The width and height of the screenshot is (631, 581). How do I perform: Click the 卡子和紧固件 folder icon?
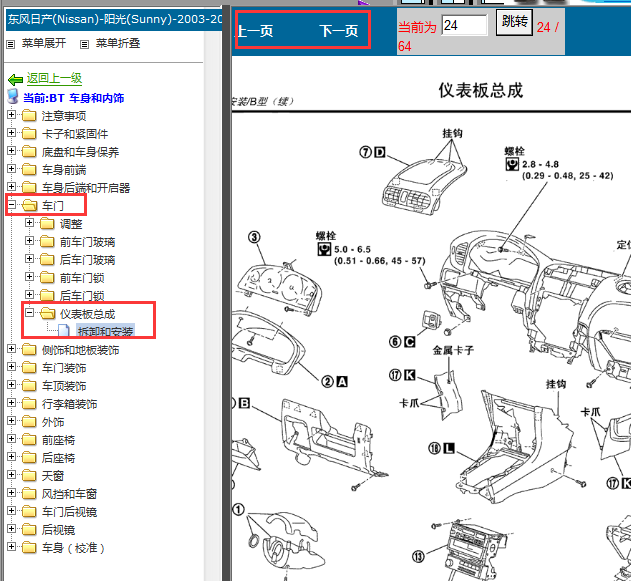pyautogui.click(x=29, y=134)
